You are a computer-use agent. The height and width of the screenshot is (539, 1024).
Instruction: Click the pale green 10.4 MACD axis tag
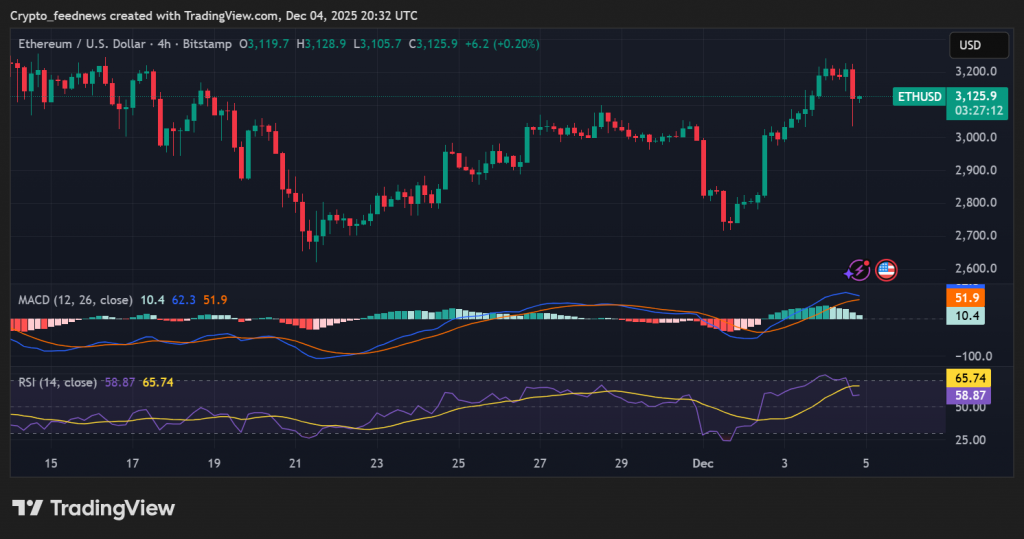[967, 315]
